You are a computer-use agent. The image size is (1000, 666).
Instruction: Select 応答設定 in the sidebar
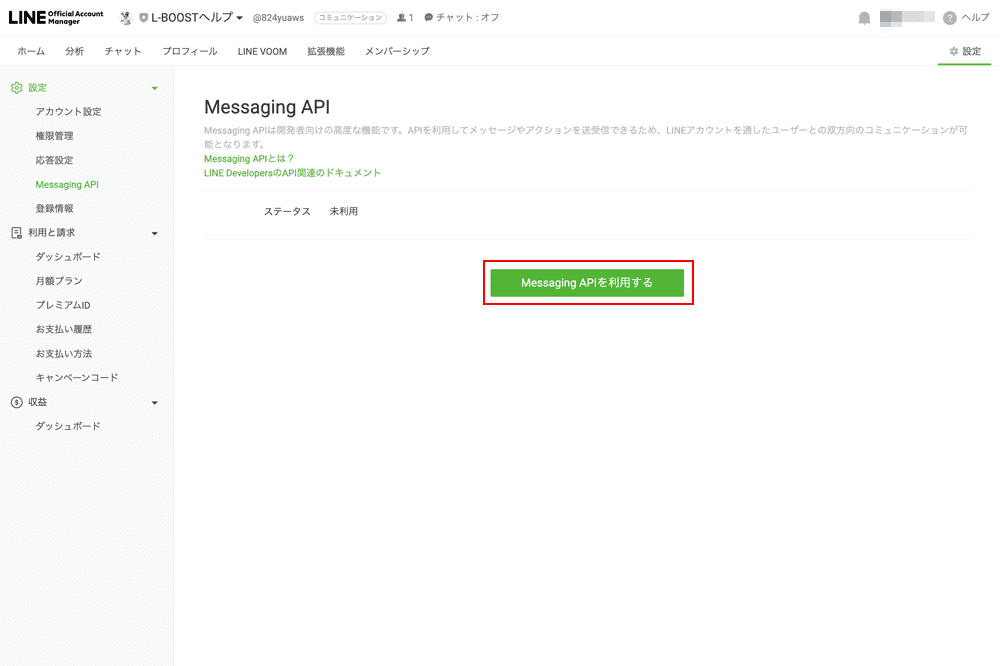[54, 160]
